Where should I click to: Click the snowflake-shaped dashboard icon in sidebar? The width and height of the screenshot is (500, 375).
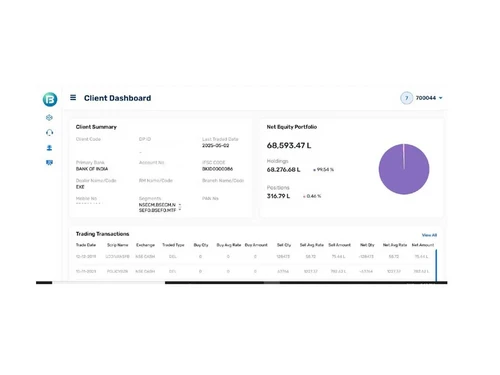coord(49,117)
